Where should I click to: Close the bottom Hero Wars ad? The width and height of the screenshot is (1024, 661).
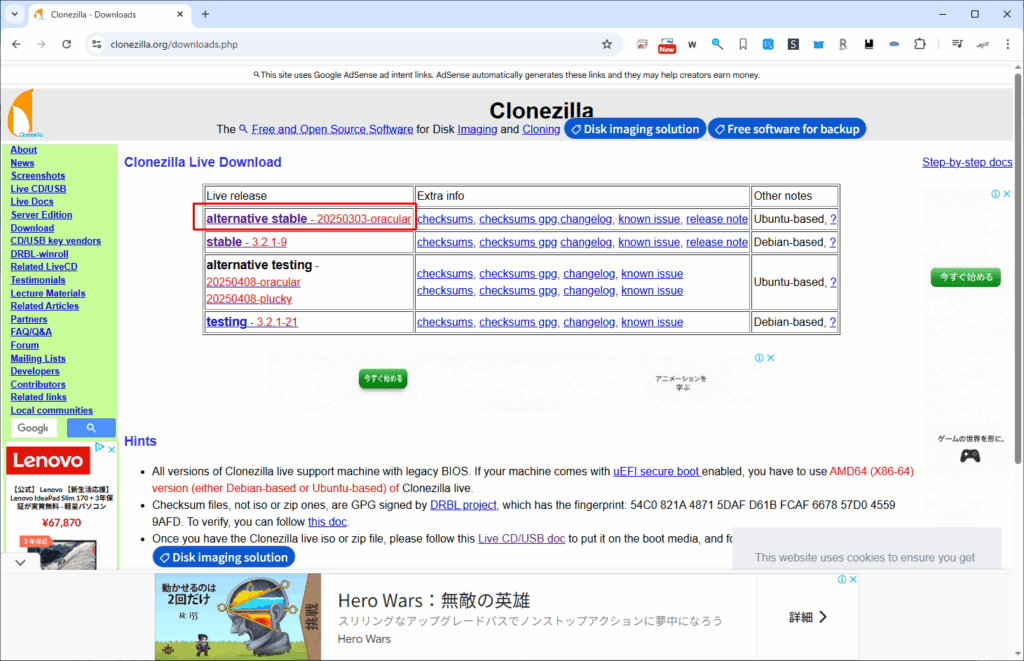click(x=853, y=579)
